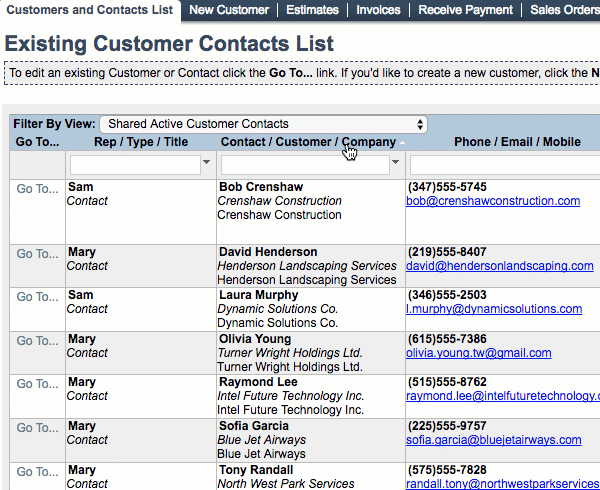Click the Go To... column header
600x490 pixels.
tap(38, 142)
